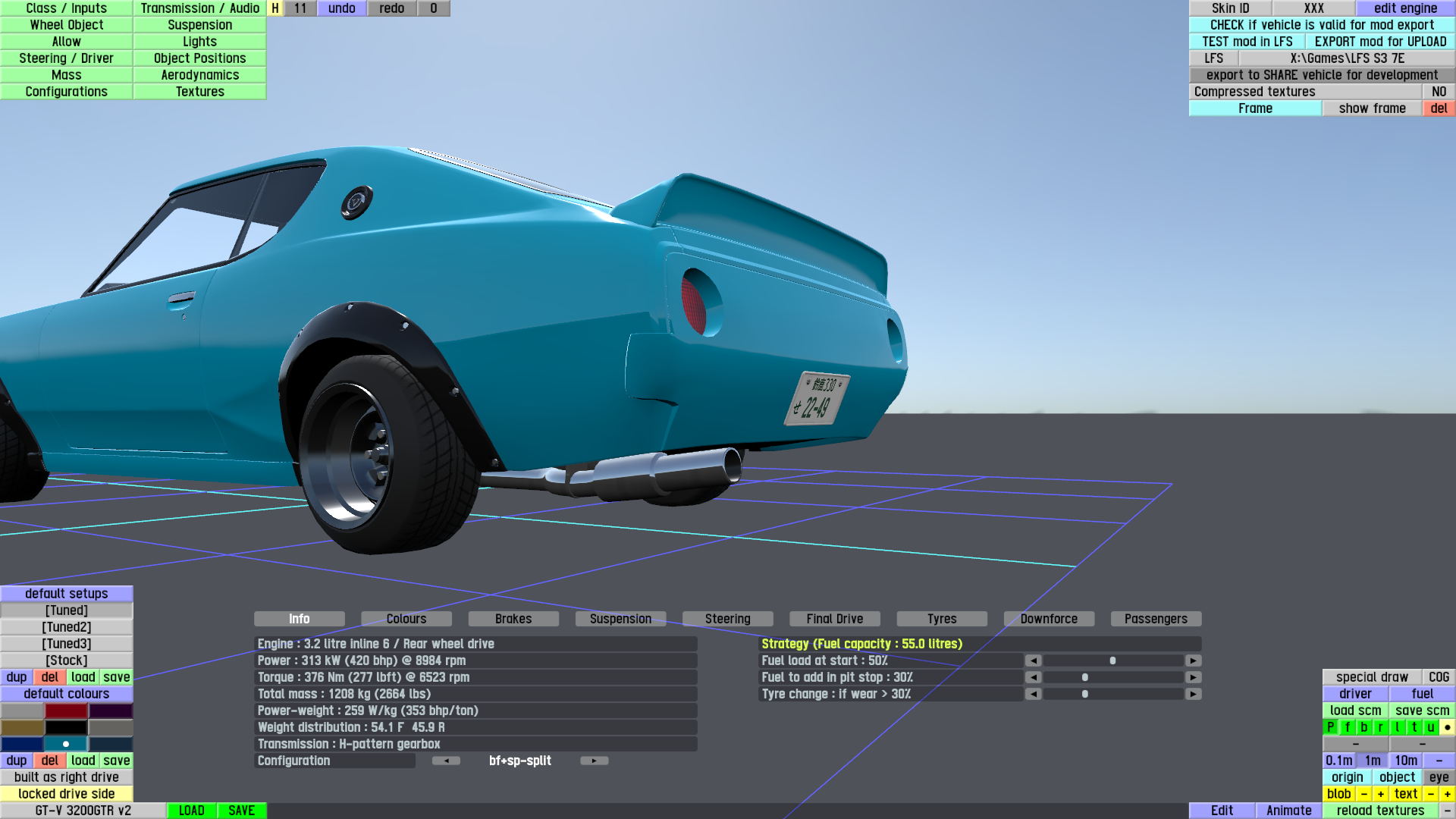Image resolution: width=1456 pixels, height=819 pixels.
Task: Click EXPORT mod for UPLOAD
Action: (x=1380, y=42)
